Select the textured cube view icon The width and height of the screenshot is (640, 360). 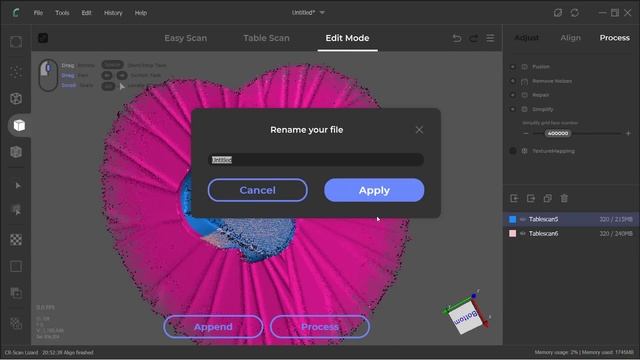[16, 152]
